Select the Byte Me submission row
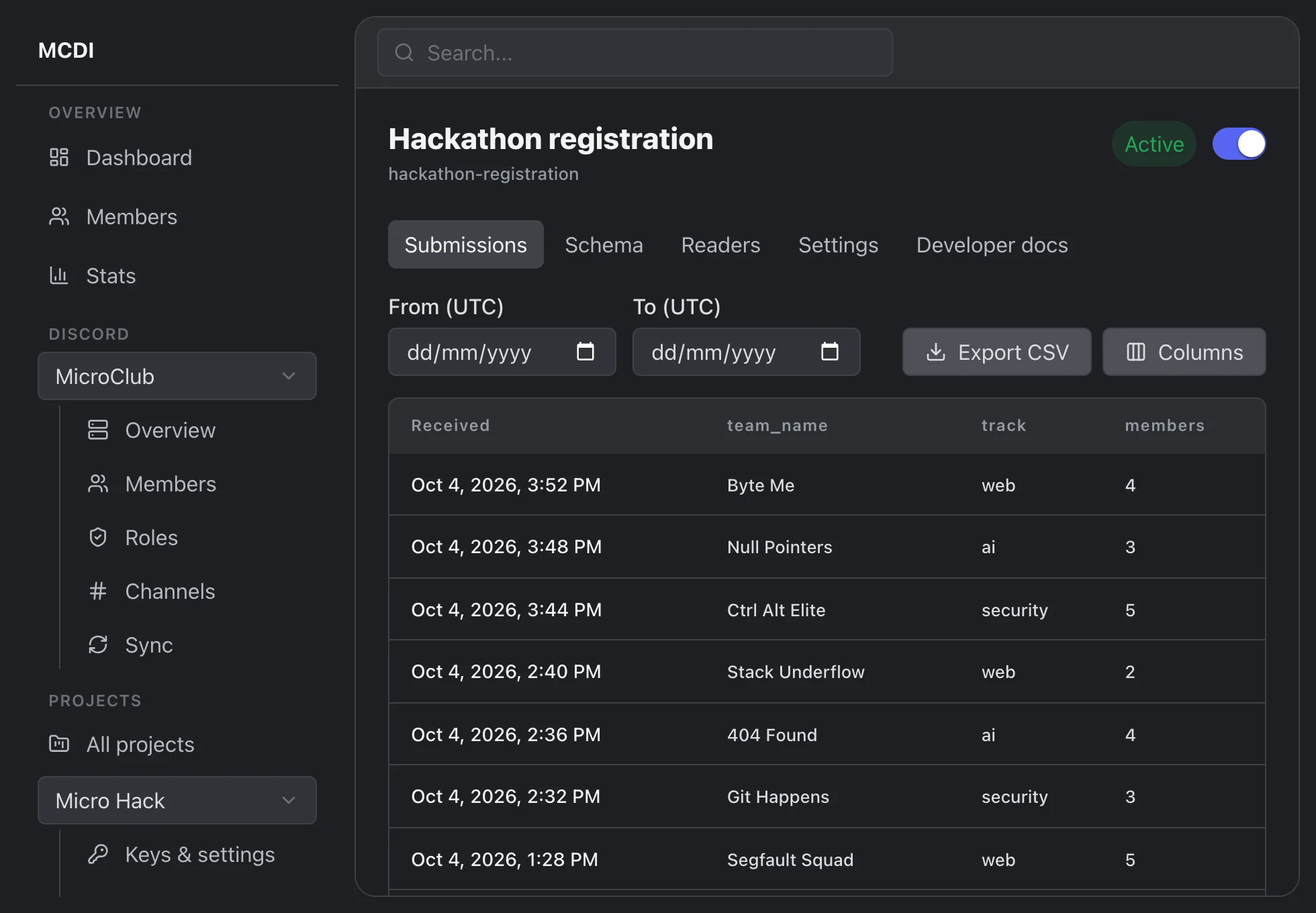Image resolution: width=1316 pixels, height=913 pixels. point(827,485)
